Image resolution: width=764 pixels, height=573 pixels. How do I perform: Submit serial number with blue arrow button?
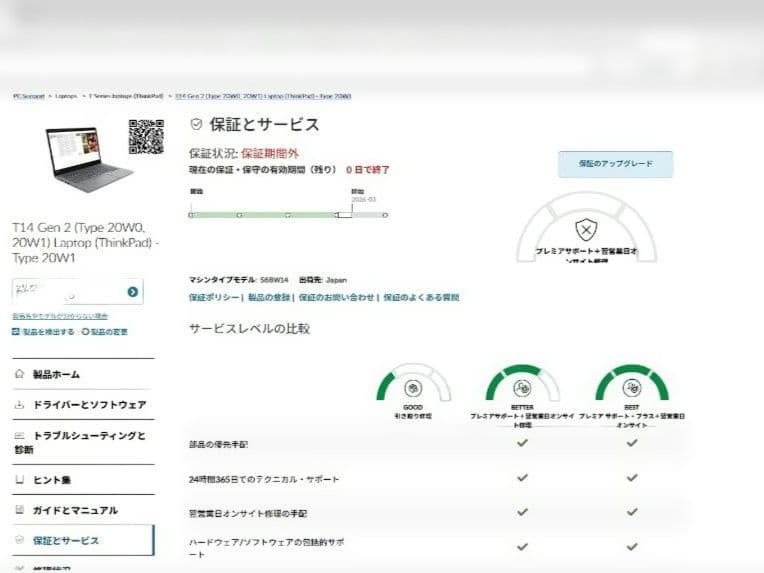[133, 291]
